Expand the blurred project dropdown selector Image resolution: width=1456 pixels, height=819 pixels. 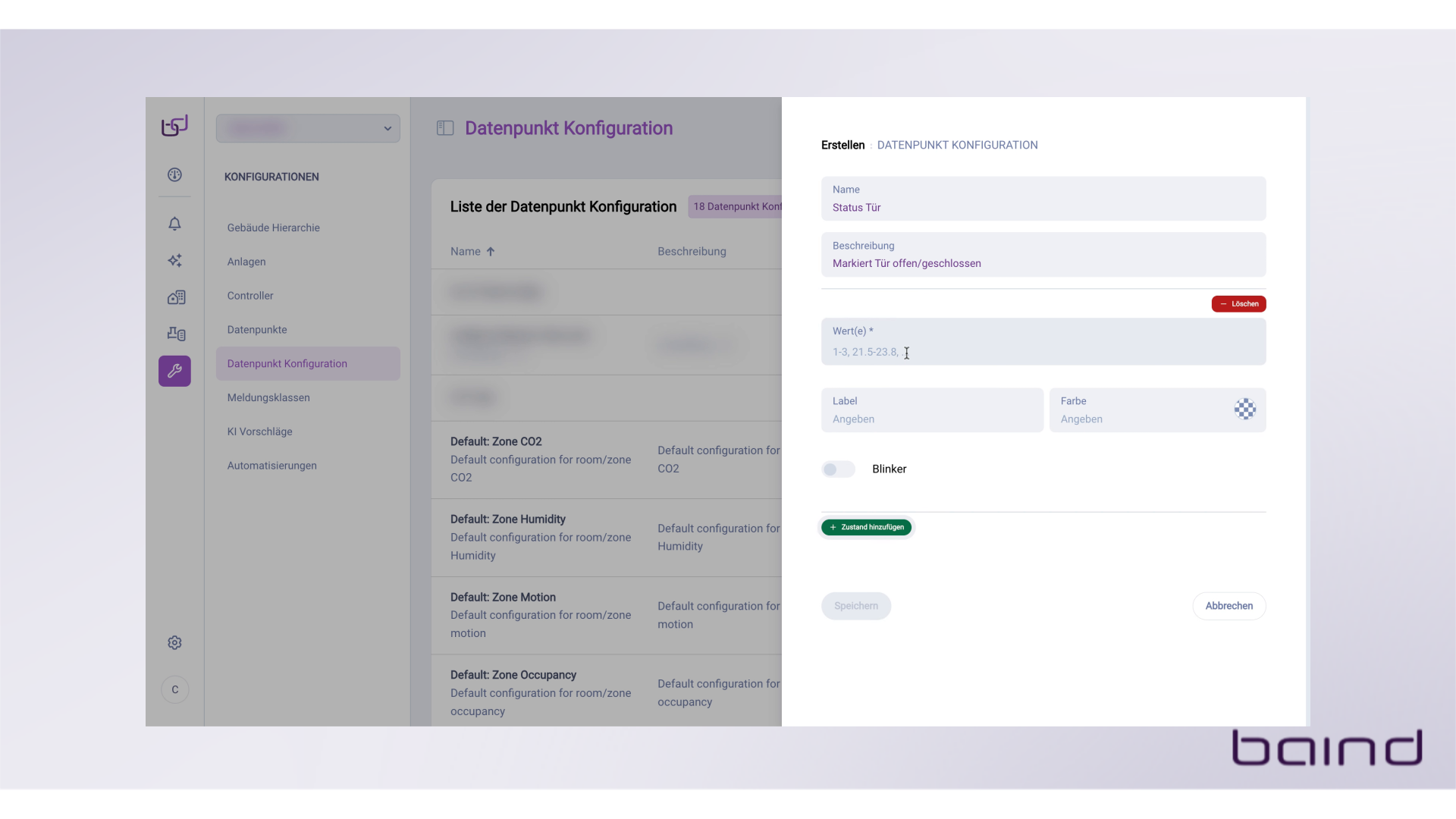(x=308, y=128)
